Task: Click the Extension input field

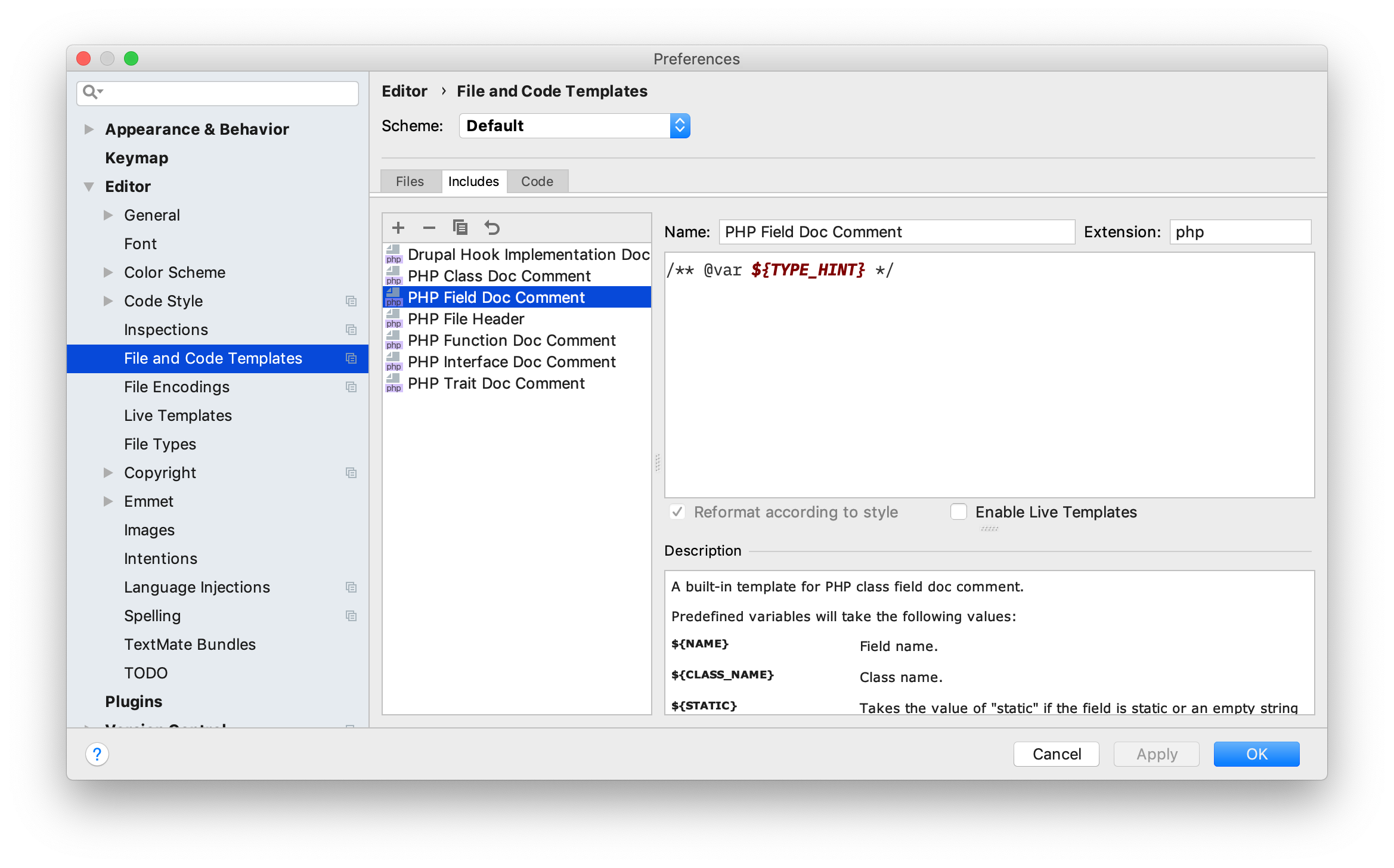Action: (x=1241, y=232)
